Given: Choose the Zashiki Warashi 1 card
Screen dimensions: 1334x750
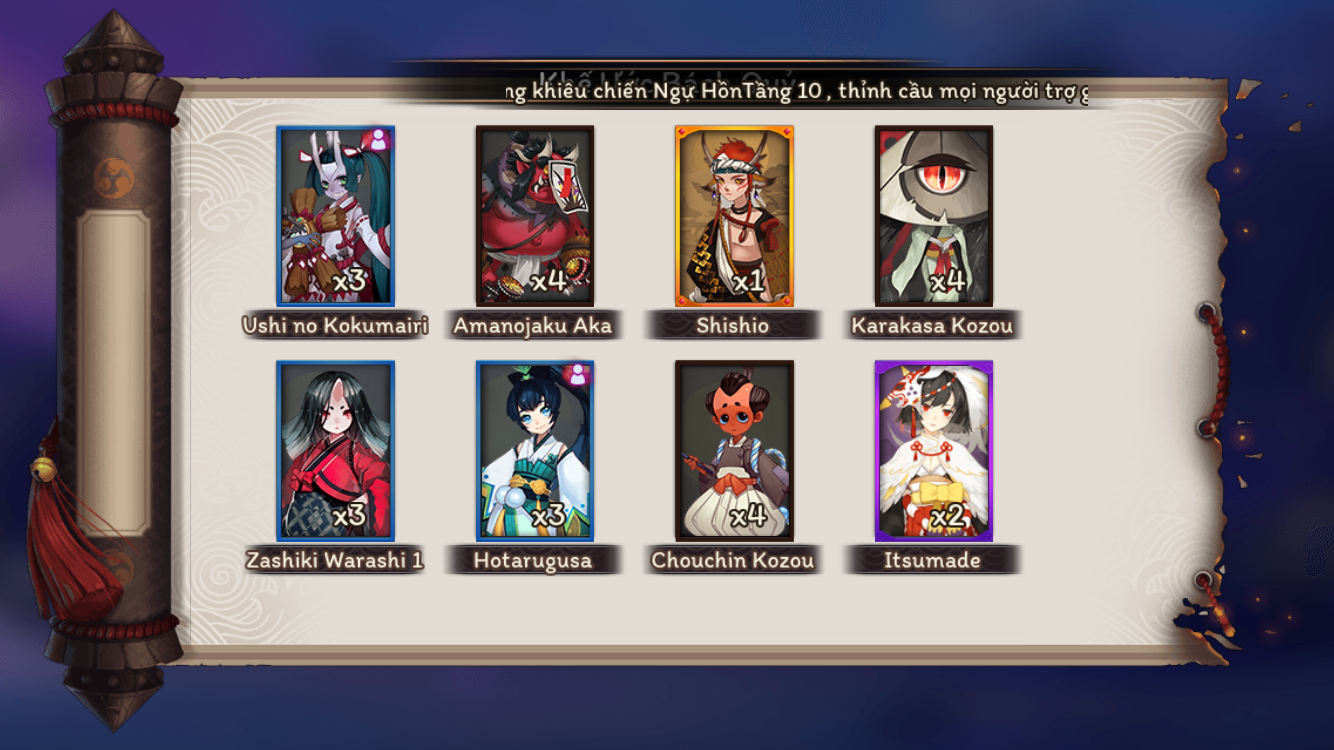Looking at the screenshot, I should coord(335,450).
